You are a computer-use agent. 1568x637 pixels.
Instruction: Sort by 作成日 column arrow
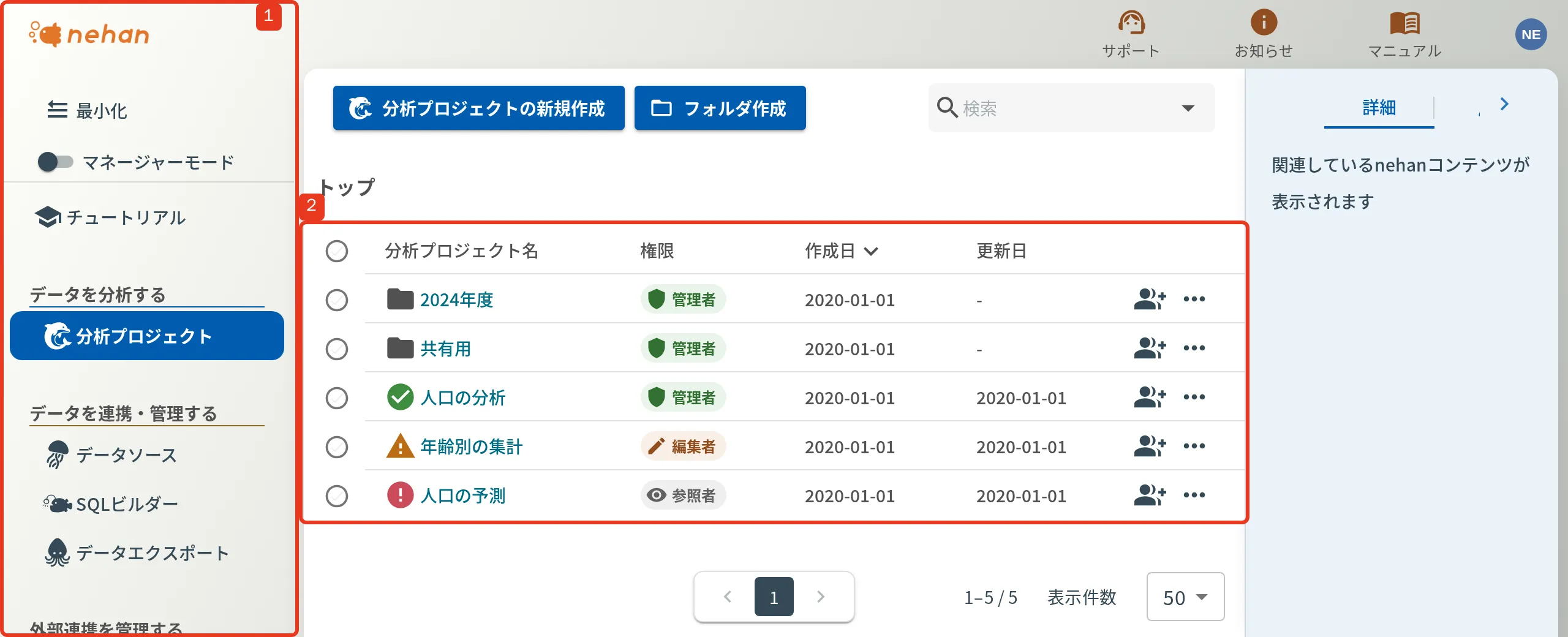(x=871, y=251)
